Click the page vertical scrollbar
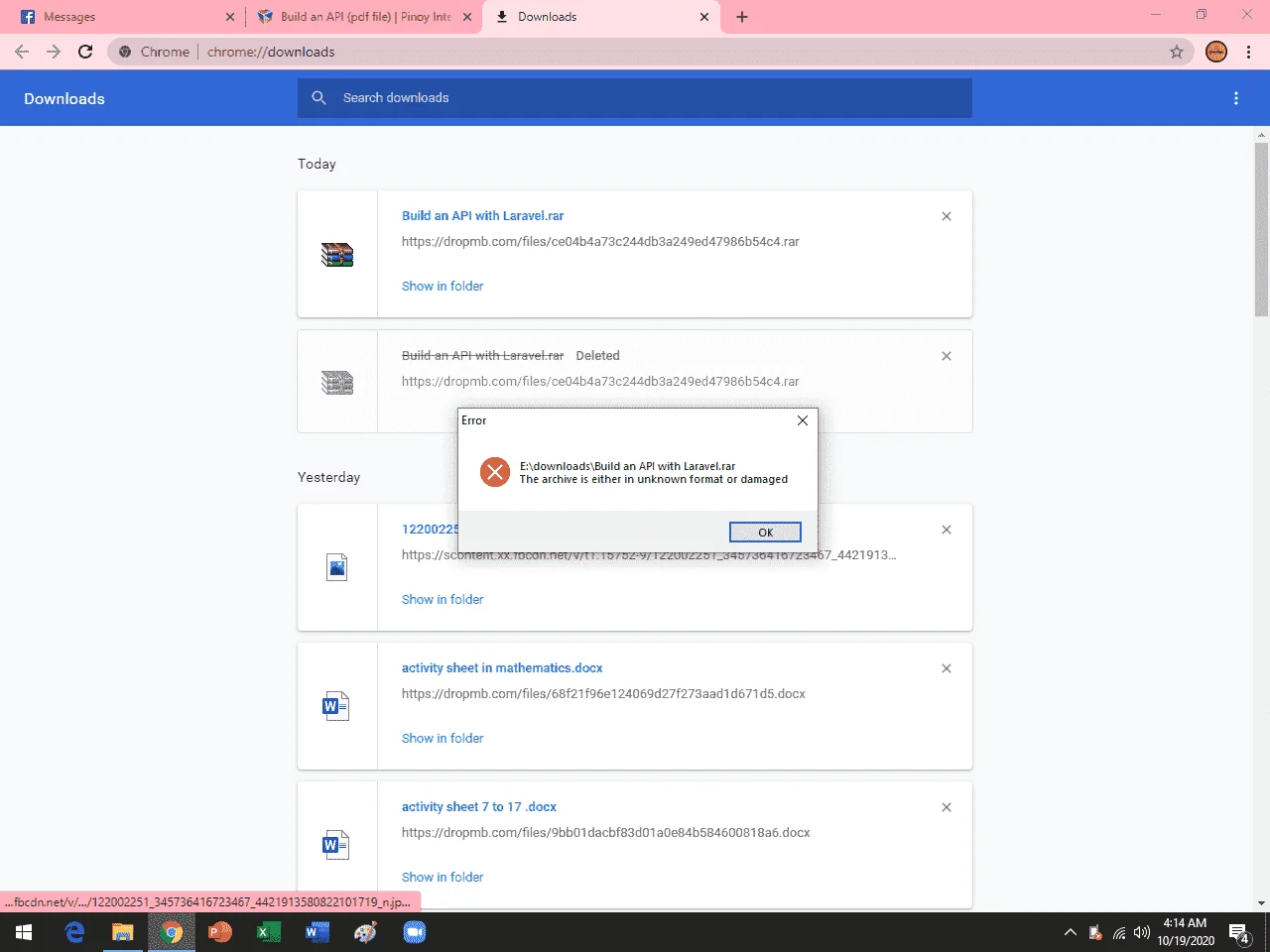 tap(1261, 230)
